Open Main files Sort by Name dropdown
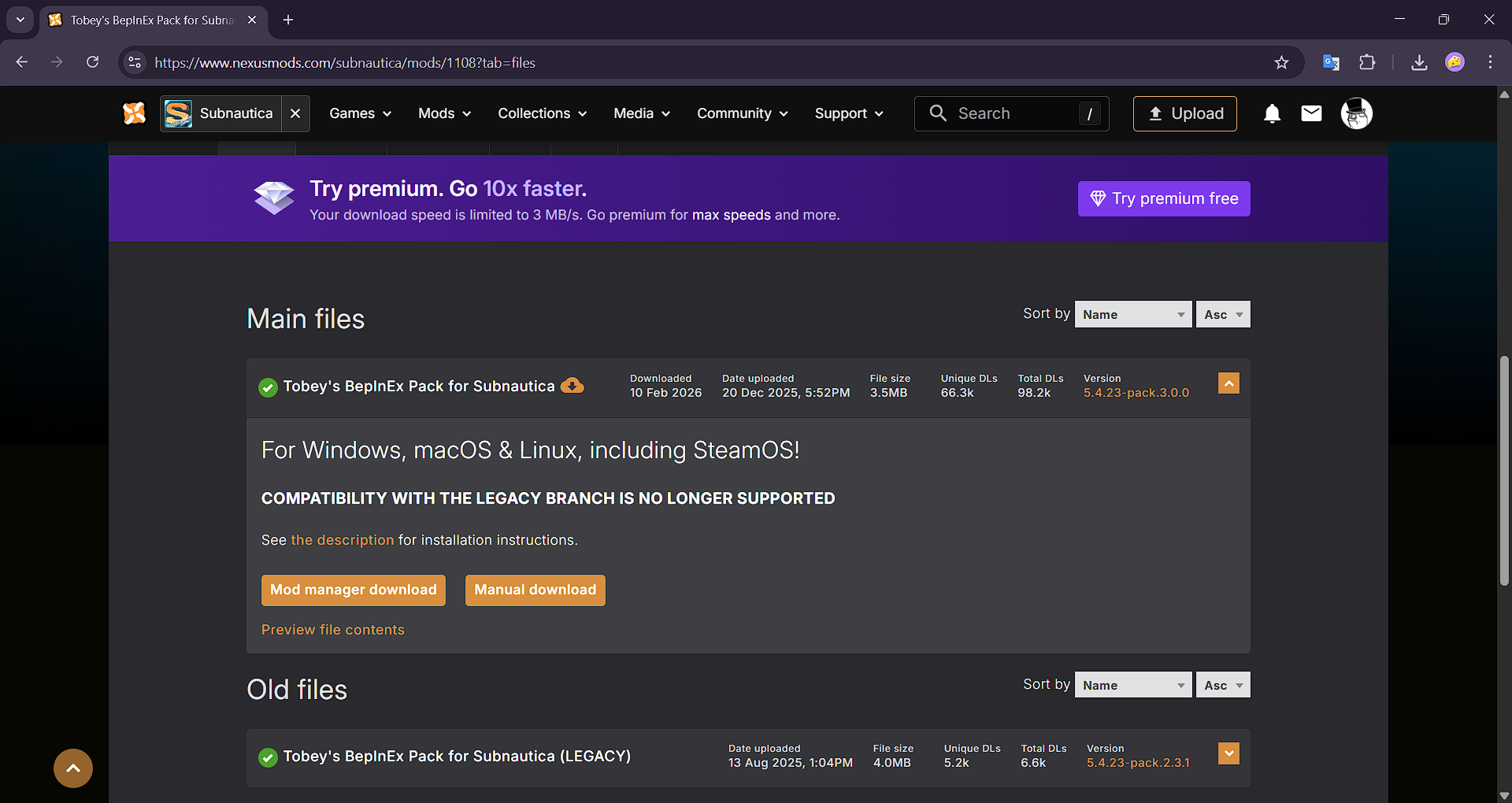Screen dimensions: 1512x803 click(1133, 314)
